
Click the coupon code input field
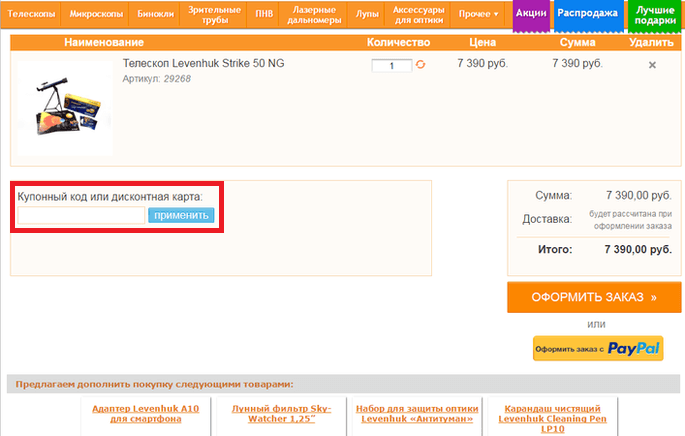81,215
